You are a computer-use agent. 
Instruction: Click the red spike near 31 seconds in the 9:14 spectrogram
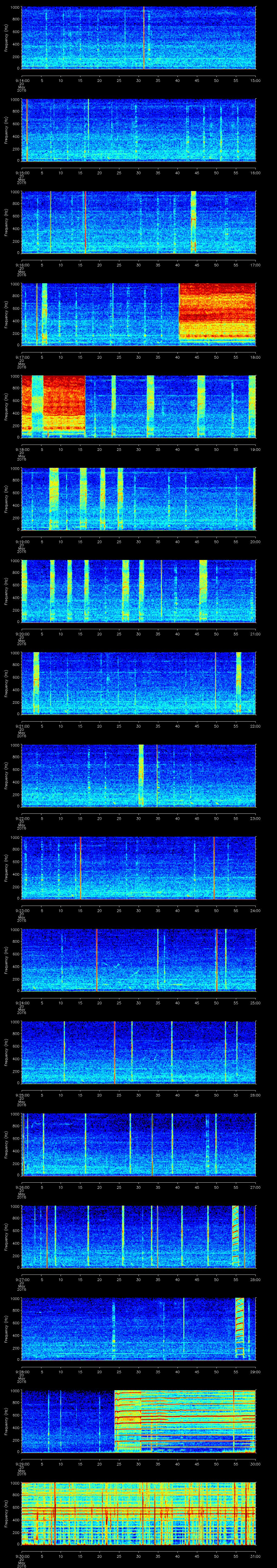tap(144, 38)
